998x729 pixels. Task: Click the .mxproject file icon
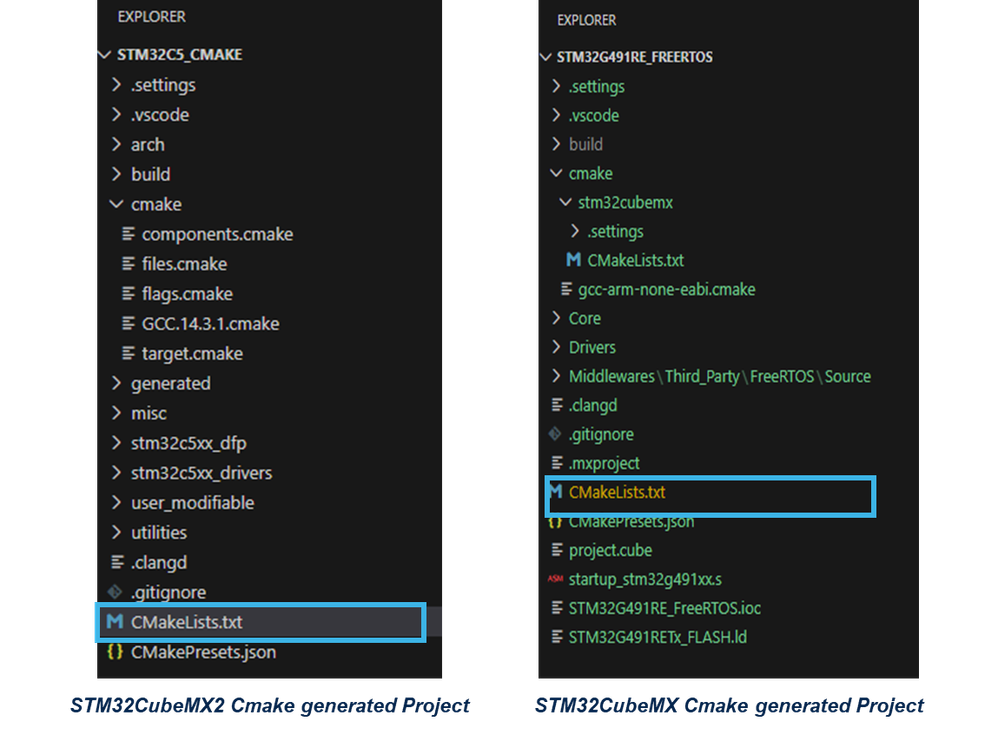click(557, 463)
